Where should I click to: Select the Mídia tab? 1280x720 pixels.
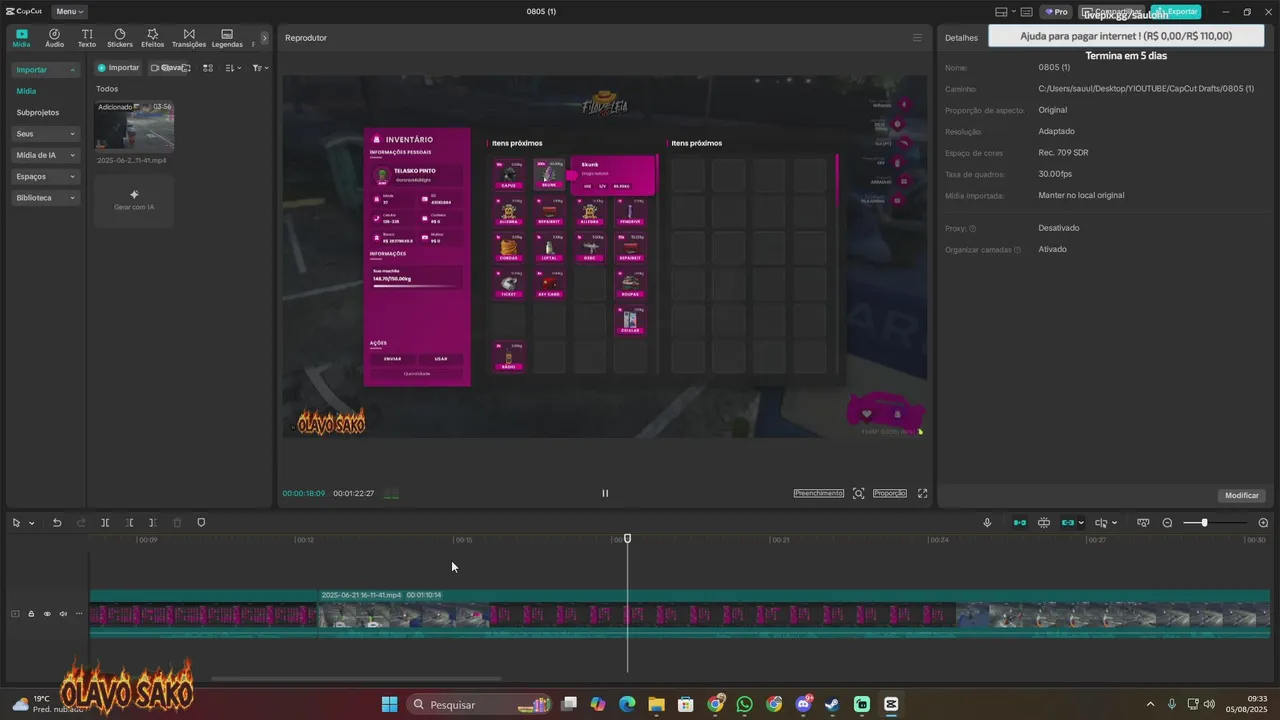tap(22, 38)
